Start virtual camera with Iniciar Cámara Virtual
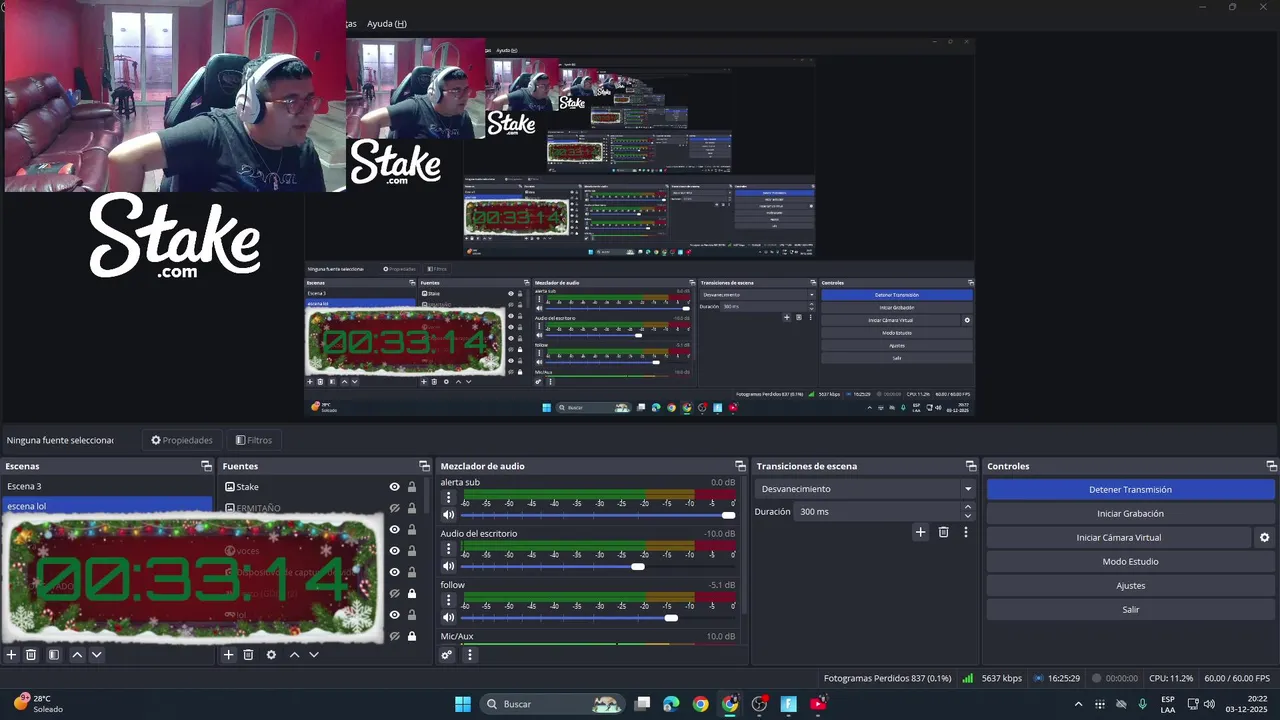Image resolution: width=1280 pixels, height=720 pixels. [1119, 538]
